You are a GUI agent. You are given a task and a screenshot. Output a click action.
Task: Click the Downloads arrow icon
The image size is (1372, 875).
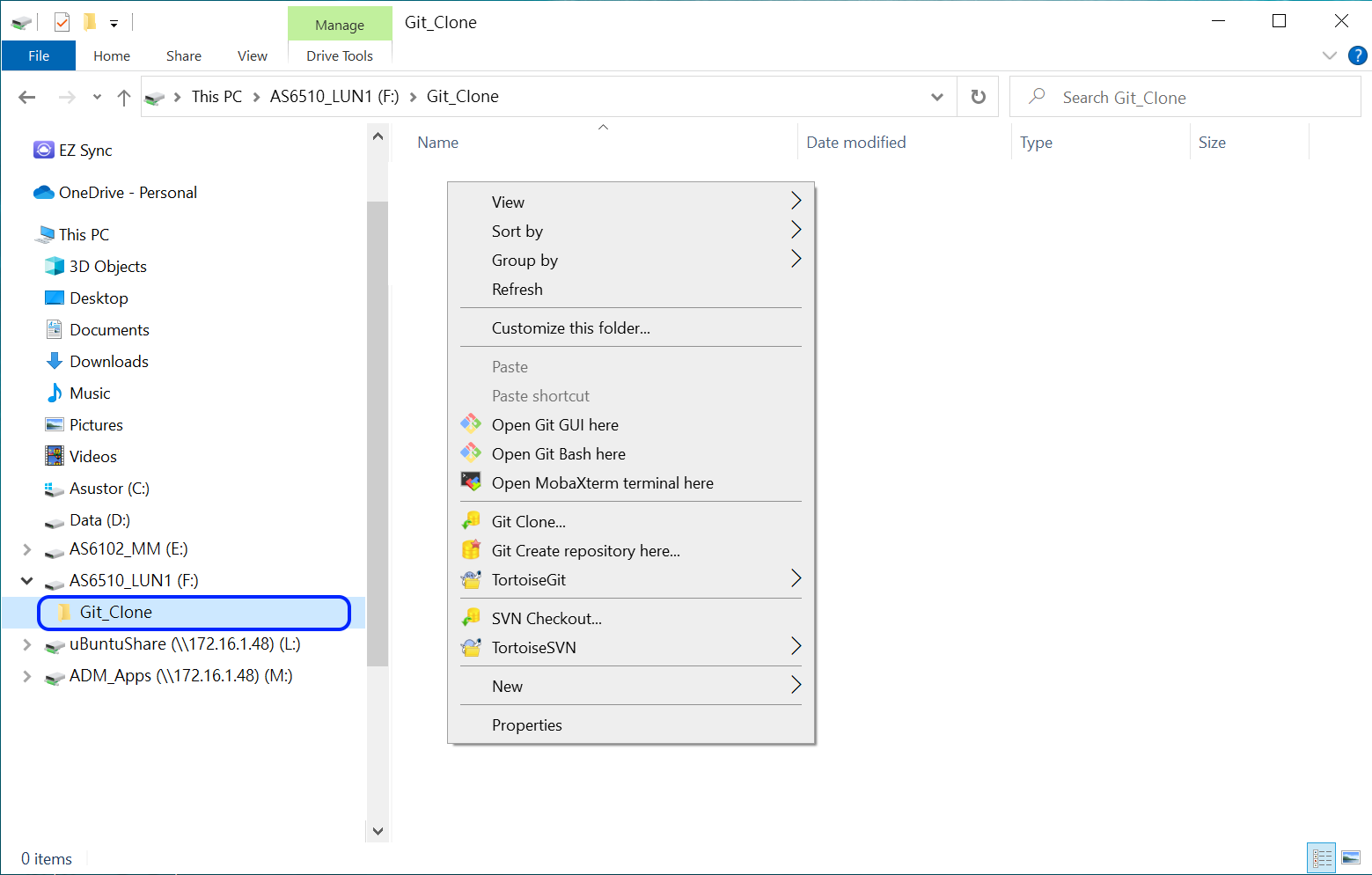pyautogui.click(x=55, y=361)
